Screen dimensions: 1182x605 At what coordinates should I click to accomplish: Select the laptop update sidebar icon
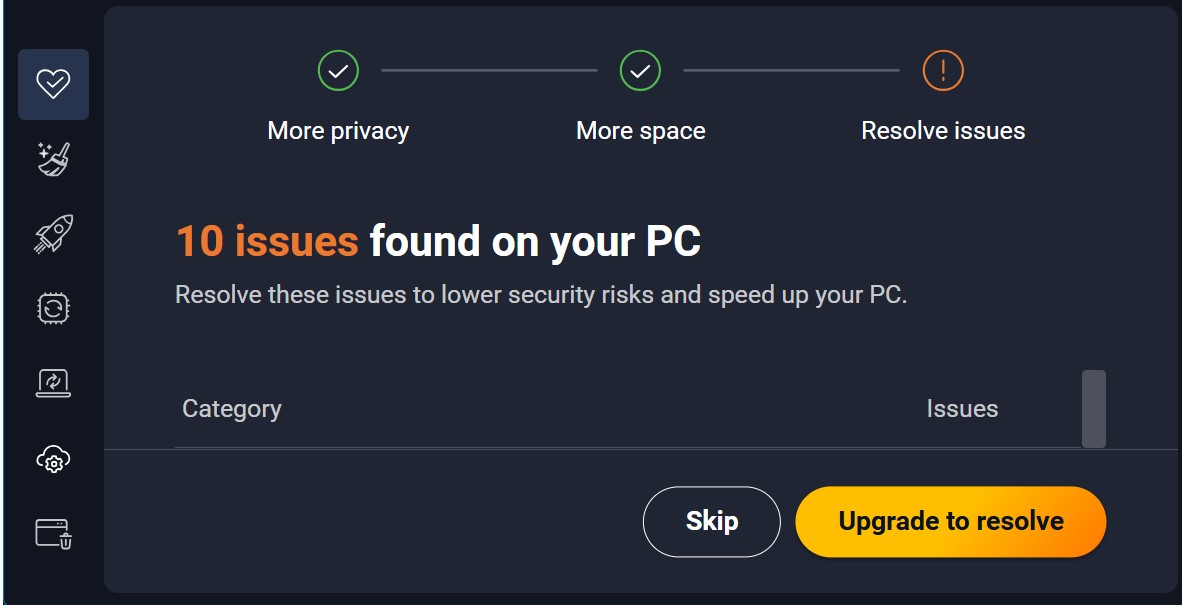pyautogui.click(x=53, y=383)
